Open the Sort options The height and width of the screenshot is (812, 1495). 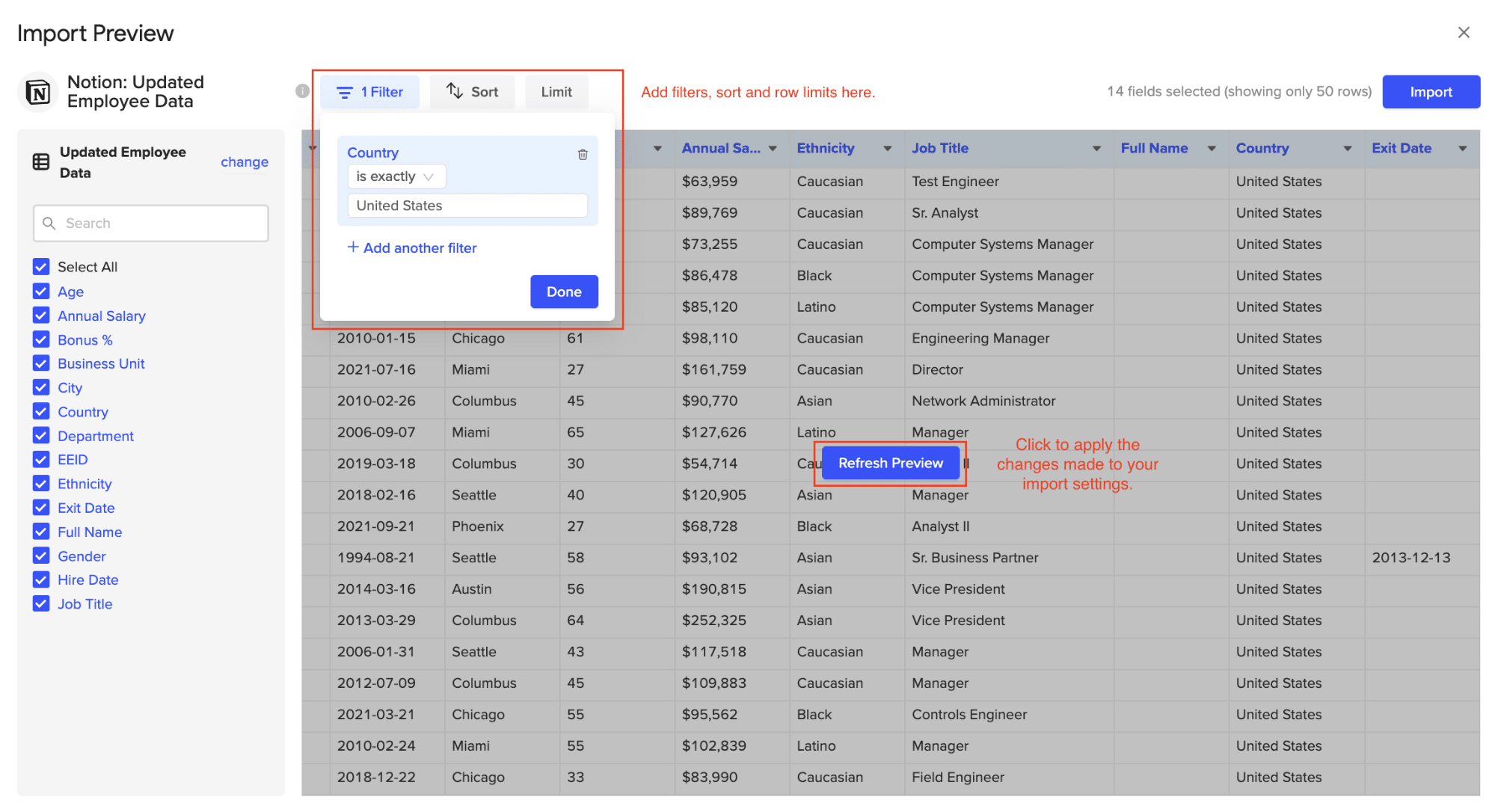pyautogui.click(x=472, y=92)
